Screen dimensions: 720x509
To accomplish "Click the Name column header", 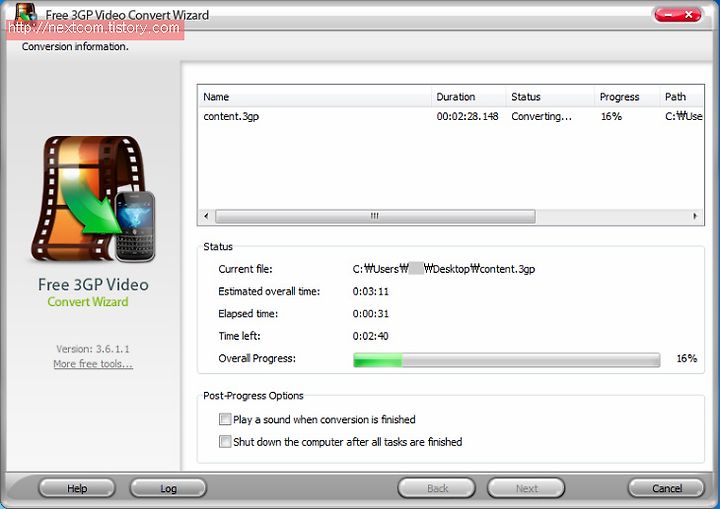I will coord(315,96).
